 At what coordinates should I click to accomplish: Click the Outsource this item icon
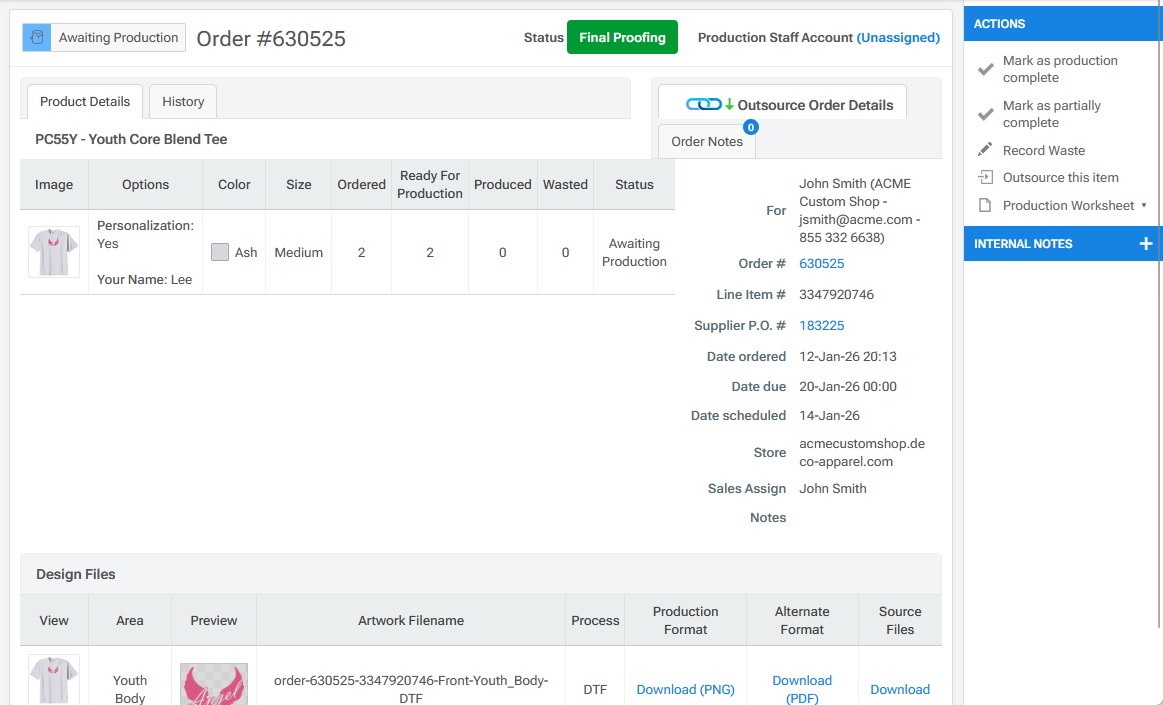[x=984, y=177]
